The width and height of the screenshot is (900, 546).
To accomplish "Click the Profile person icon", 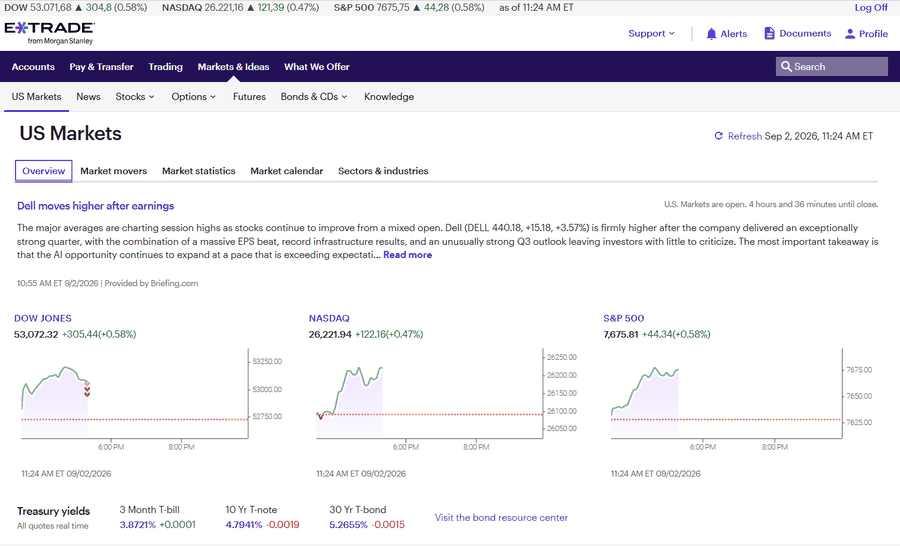I will click(850, 34).
